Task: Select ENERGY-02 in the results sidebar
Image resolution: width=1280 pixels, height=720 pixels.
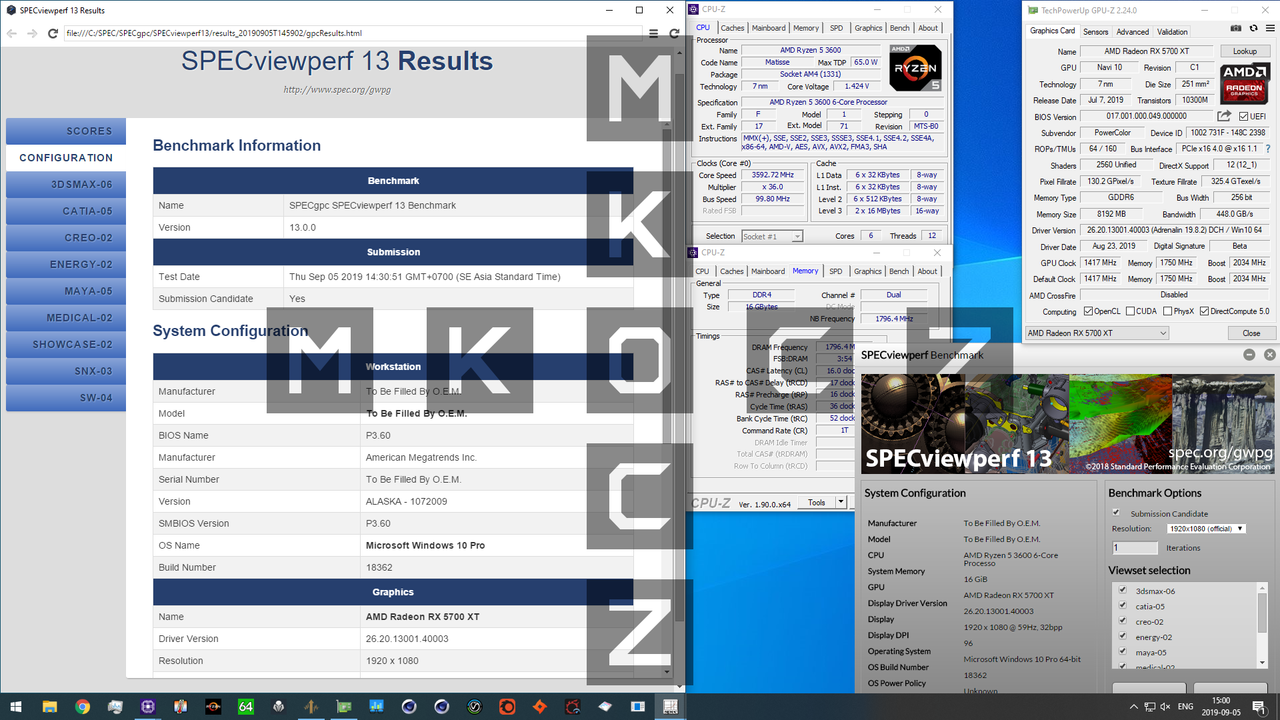Action: (x=66, y=264)
